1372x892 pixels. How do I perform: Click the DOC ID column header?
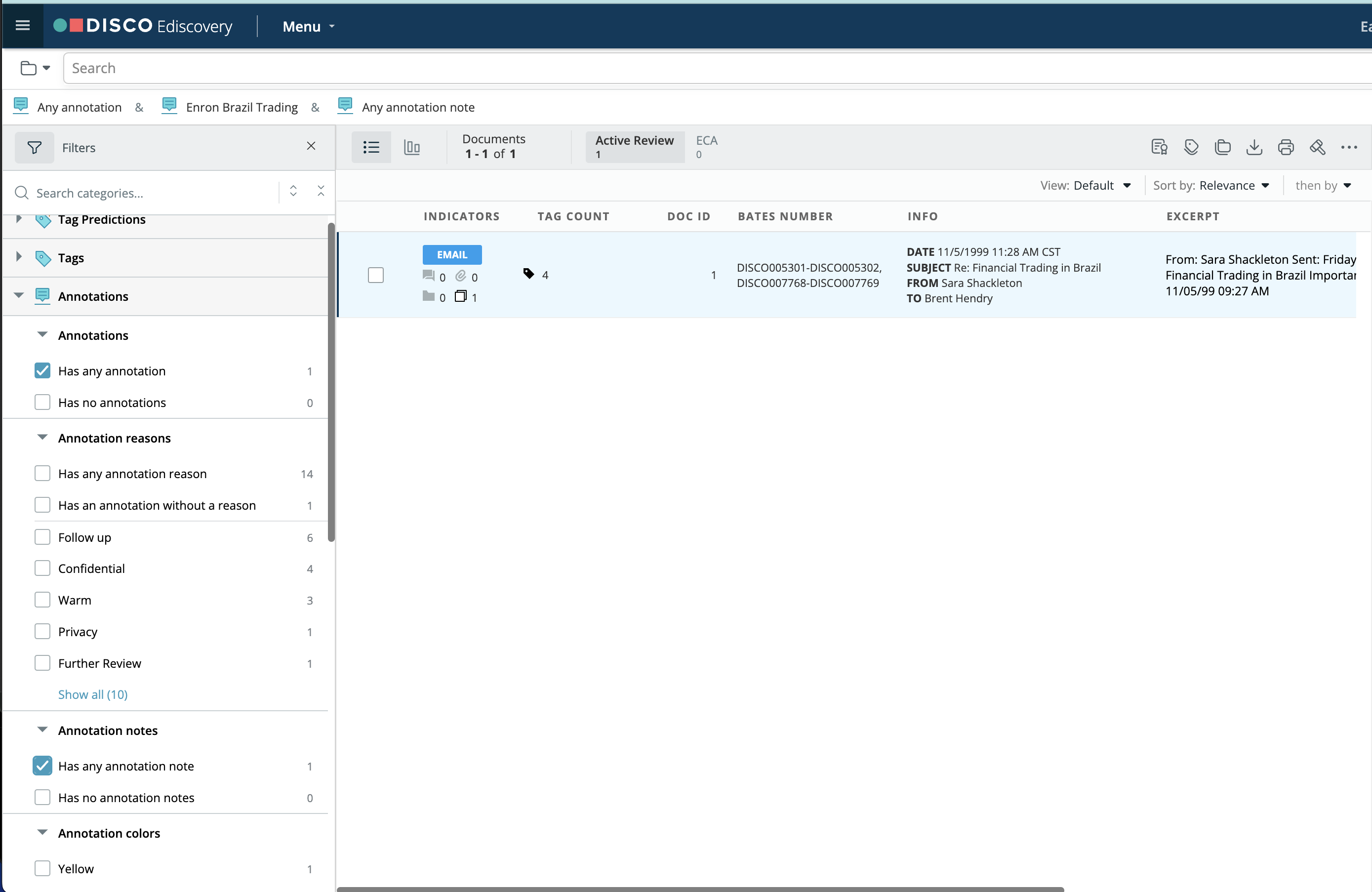pos(689,216)
